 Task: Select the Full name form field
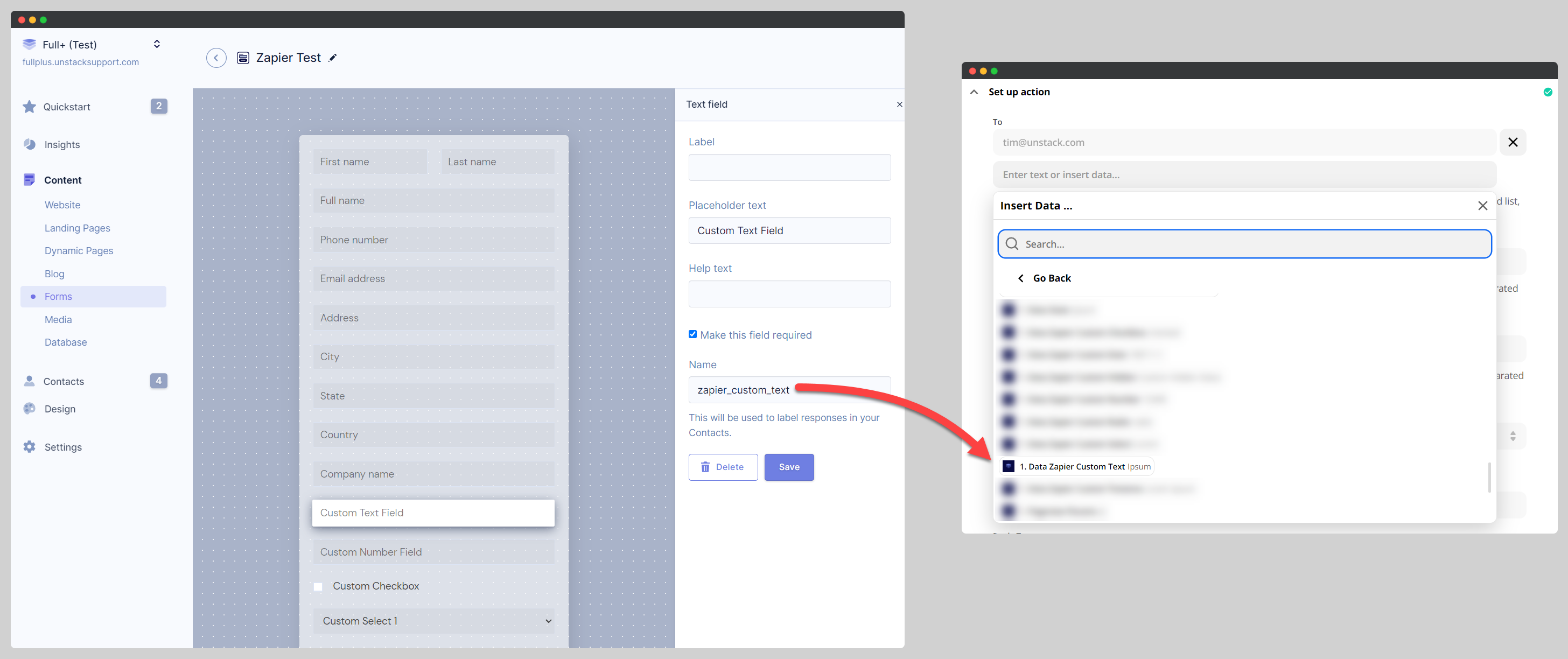pos(433,201)
